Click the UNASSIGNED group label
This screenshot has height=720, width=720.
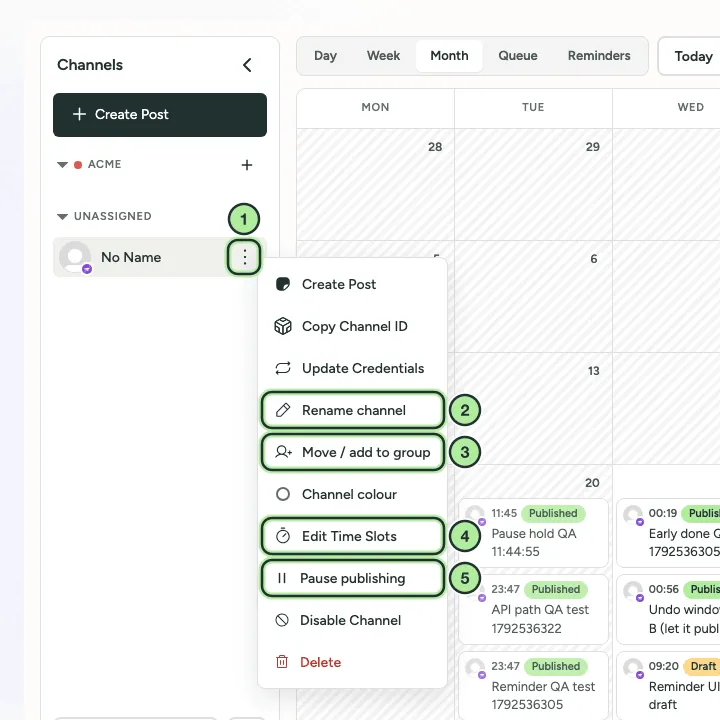coord(112,216)
